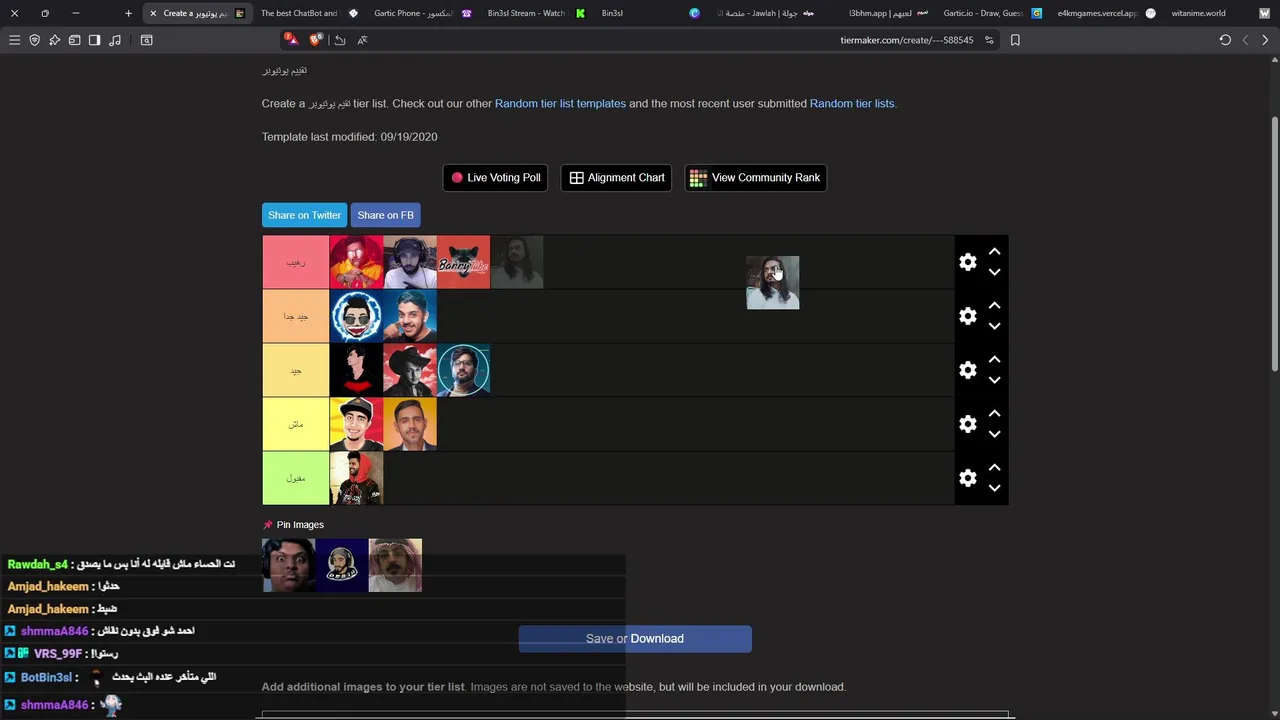
Task: Select the cowboy hat image in جيد tier
Action: tap(410, 370)
